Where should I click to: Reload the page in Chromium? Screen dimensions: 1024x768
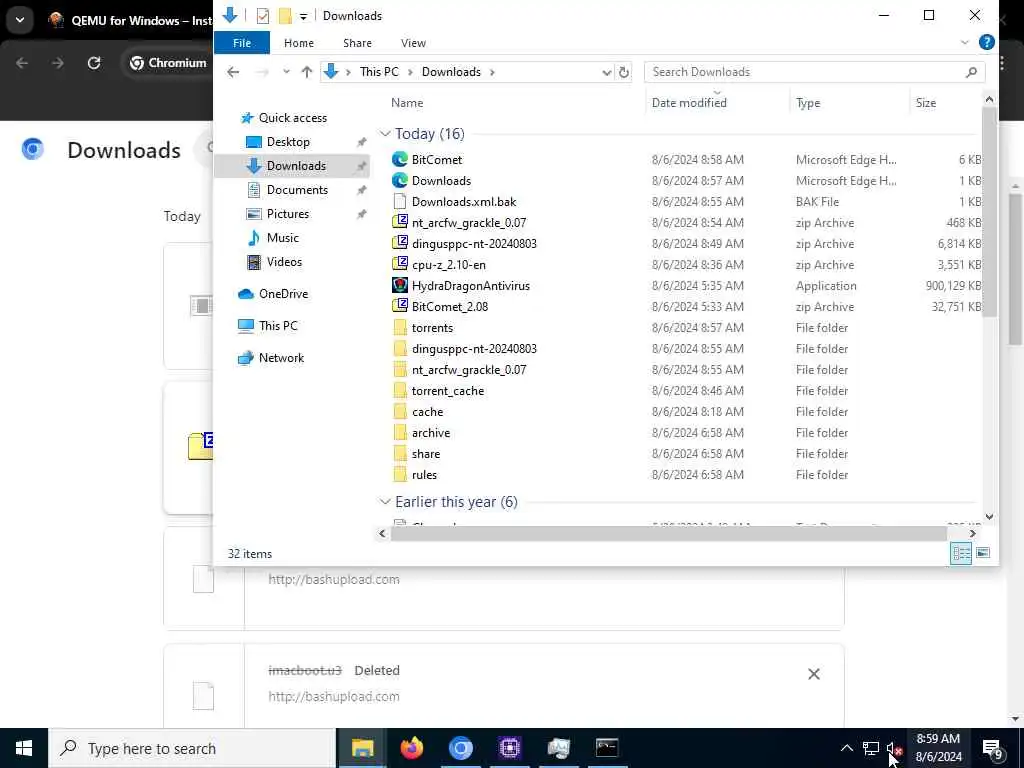[94, 63]
